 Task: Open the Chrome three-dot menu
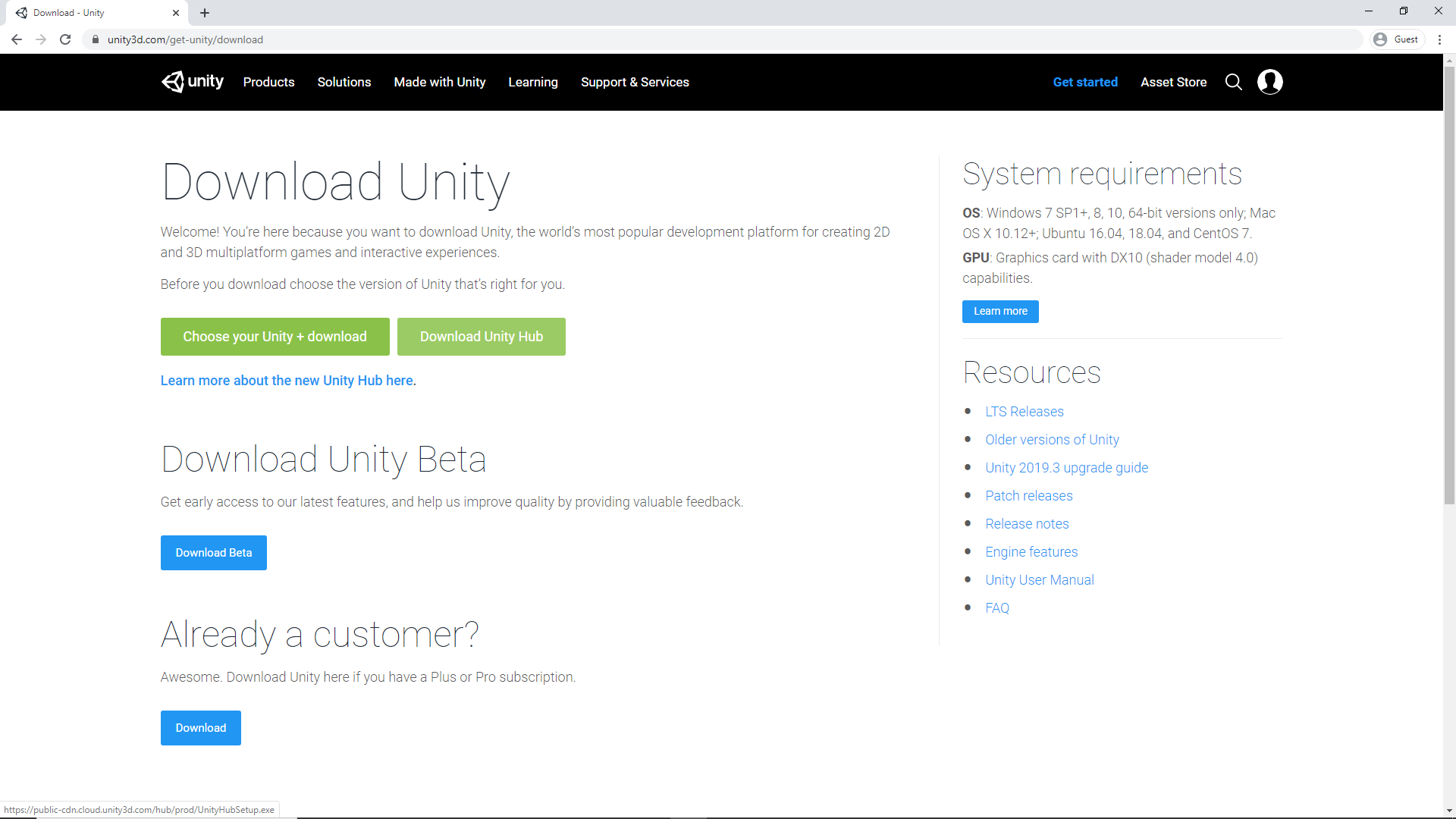tap(1439, 39)
